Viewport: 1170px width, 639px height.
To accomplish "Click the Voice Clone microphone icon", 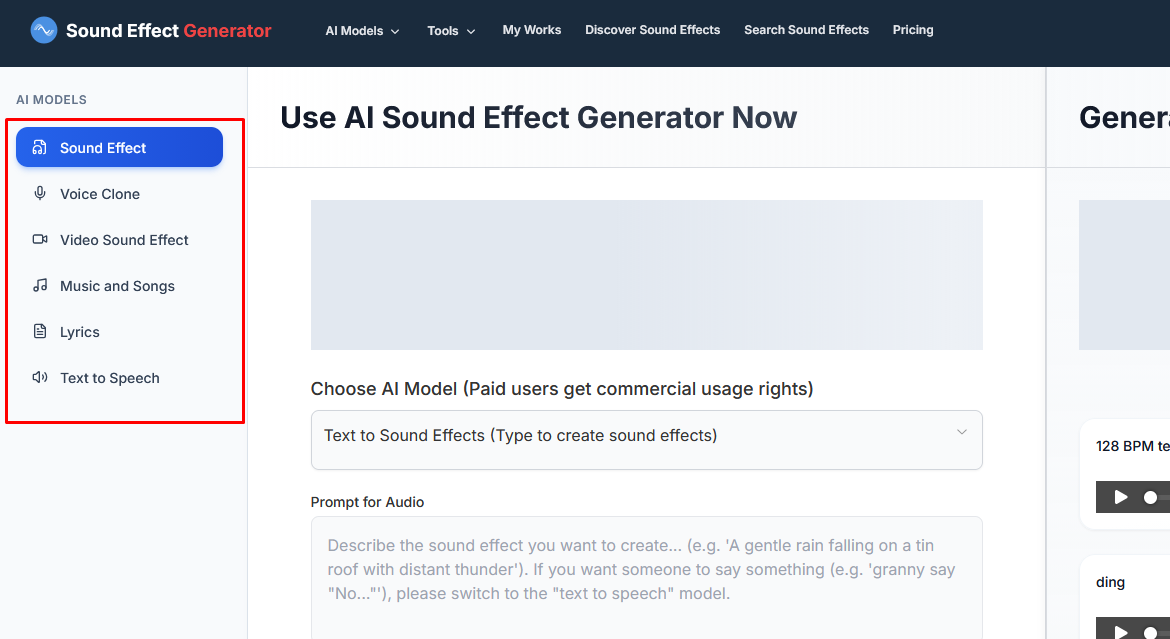I will [x=40, y=194].
